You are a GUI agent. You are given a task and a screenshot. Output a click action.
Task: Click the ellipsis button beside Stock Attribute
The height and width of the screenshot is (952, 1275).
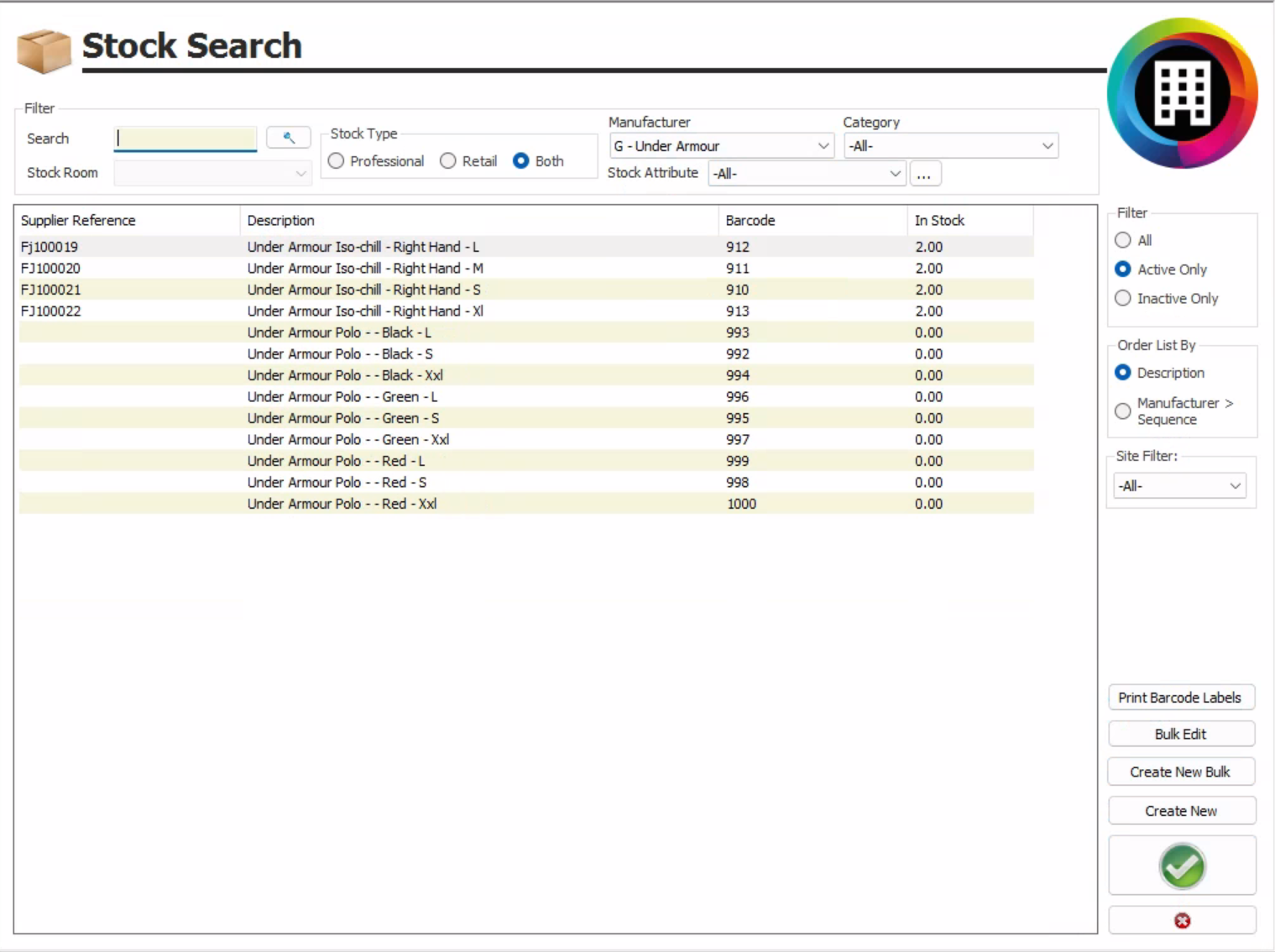point(925,174)
